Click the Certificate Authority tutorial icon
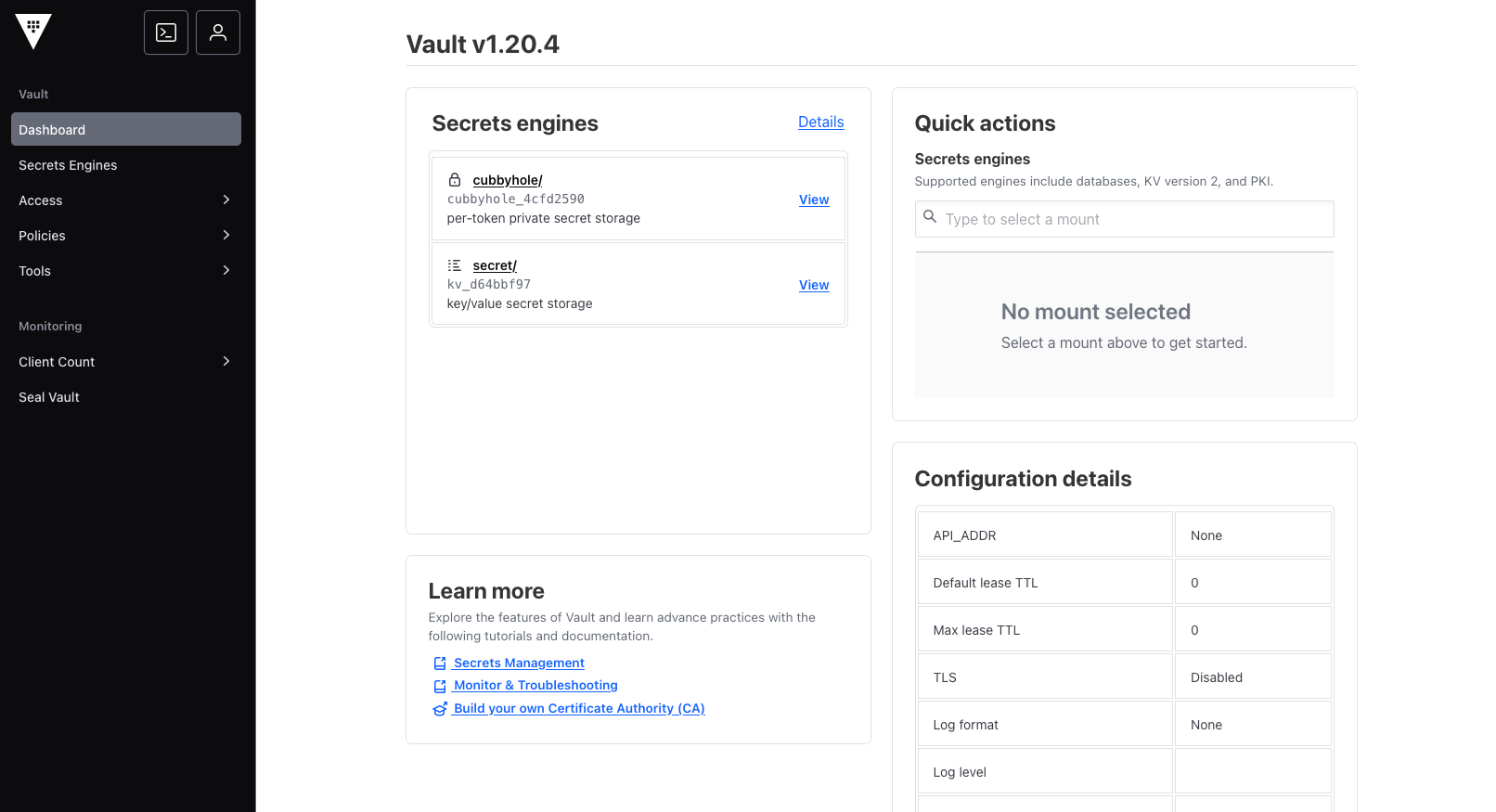 [x=440, y=709]
